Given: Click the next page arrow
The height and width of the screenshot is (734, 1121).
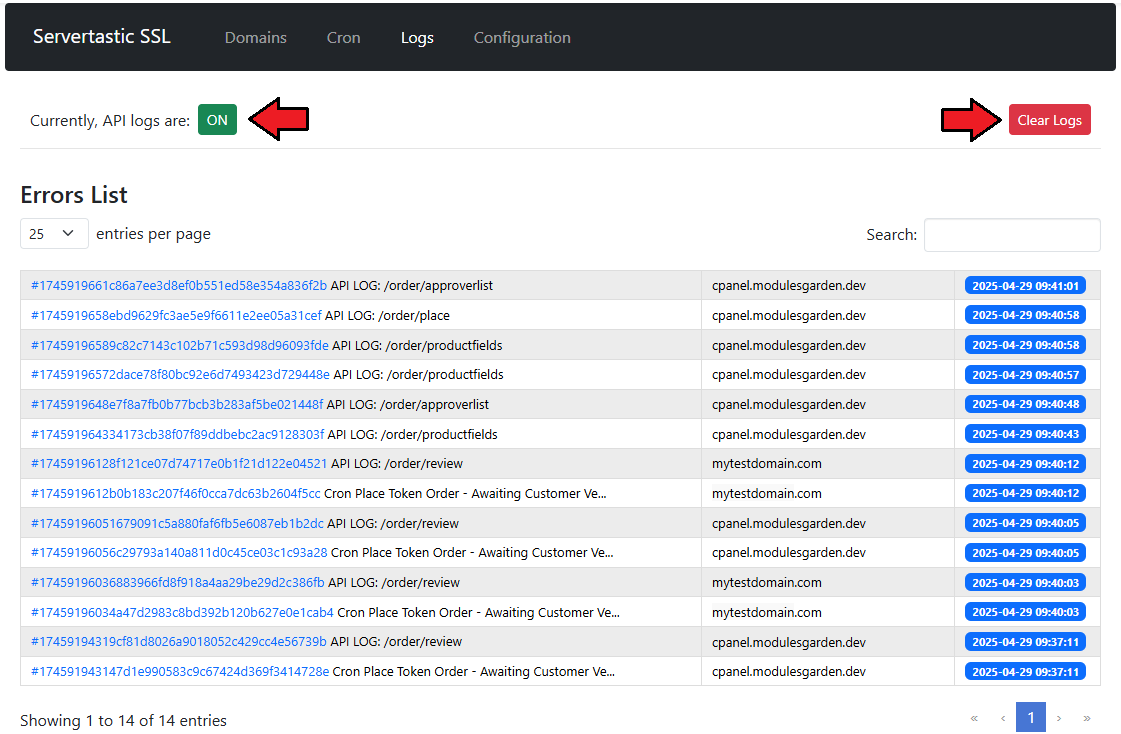Looking at the screenshot, I should pyautogui.click(x=1059, y=718).
